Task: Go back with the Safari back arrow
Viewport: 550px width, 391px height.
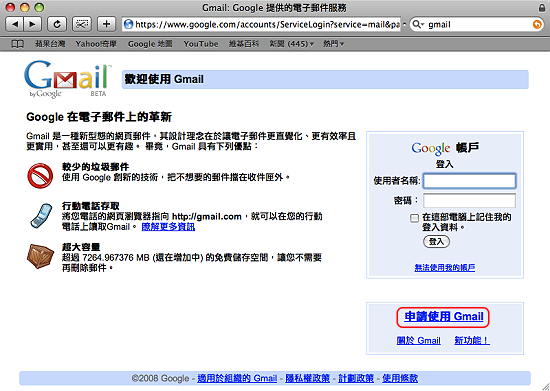Action: pos(15,24)
